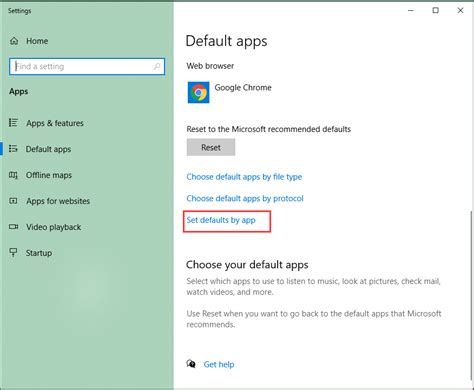Image resolution: width=474 pixels, height=390 pixels.
Task: Click the Offline maps map icon
Action: (13, 175)
